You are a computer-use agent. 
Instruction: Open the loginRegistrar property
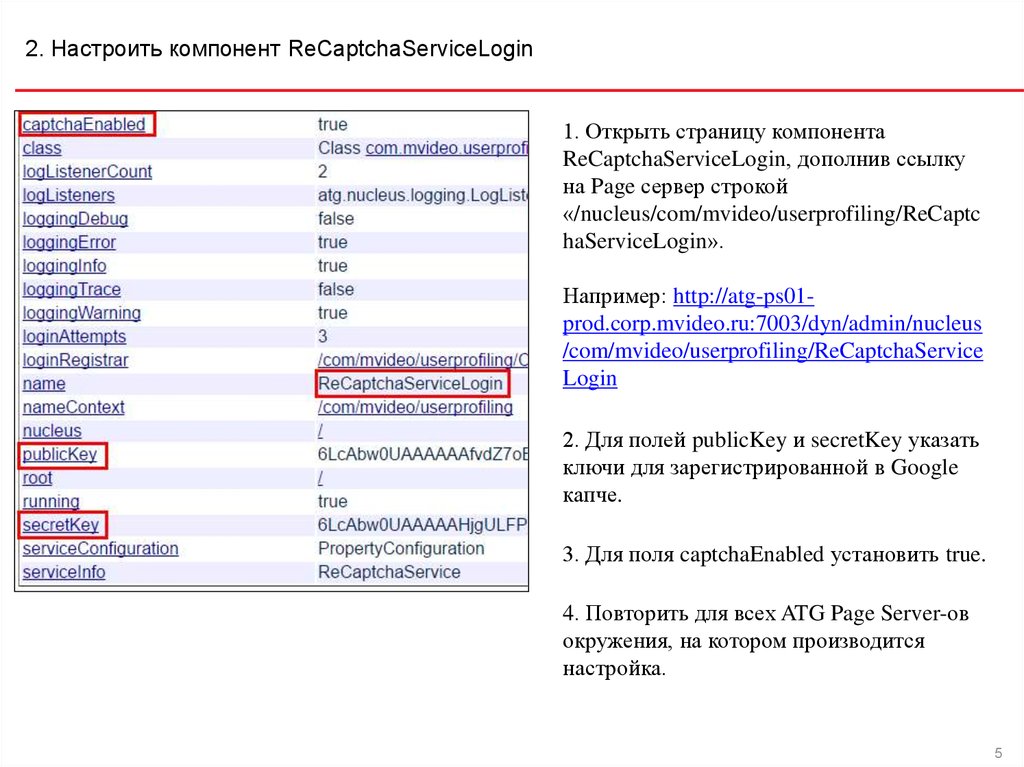[75, 360]
